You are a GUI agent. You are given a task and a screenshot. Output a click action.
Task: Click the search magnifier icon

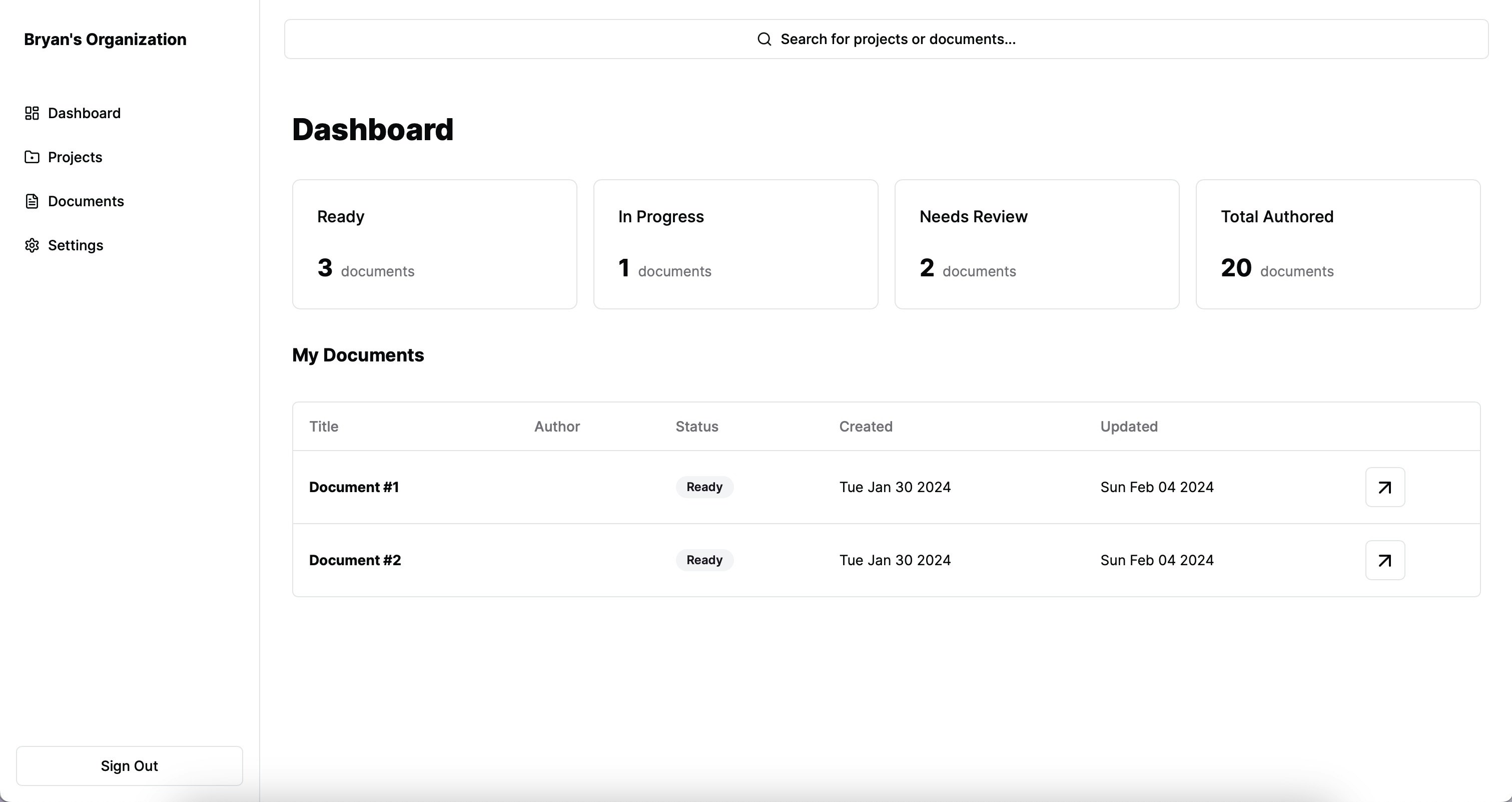coord(764,40)
